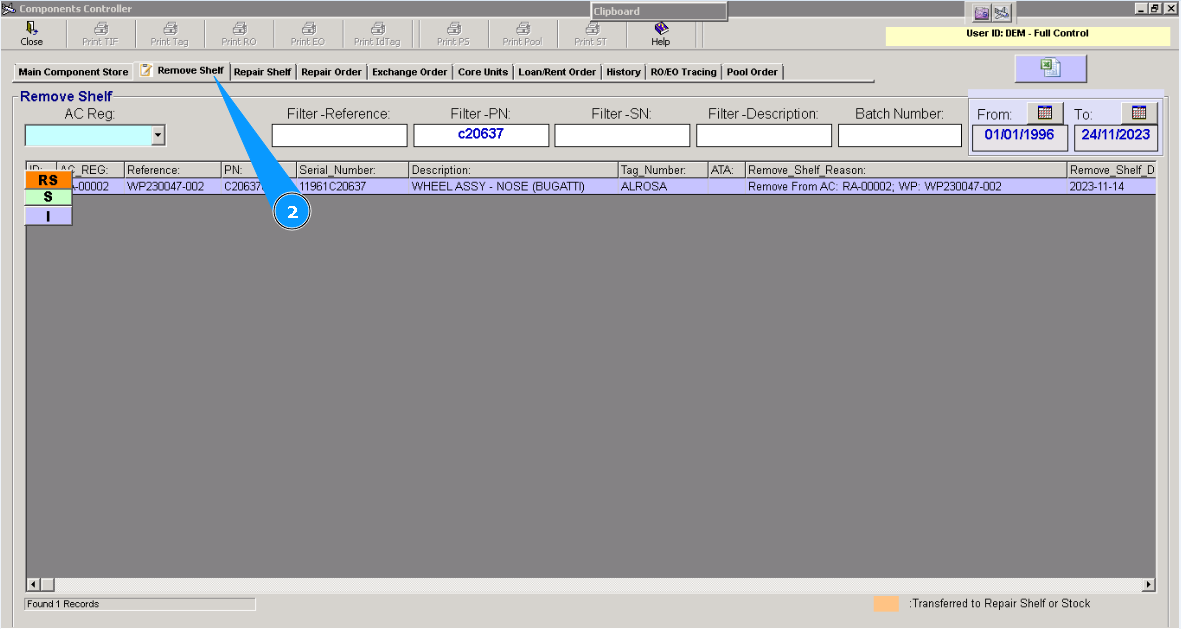Image resolution: width=1181 pixels, height=630 pixels.
Task: Click the Print Pool printer icon
Action: coord(523,29)
